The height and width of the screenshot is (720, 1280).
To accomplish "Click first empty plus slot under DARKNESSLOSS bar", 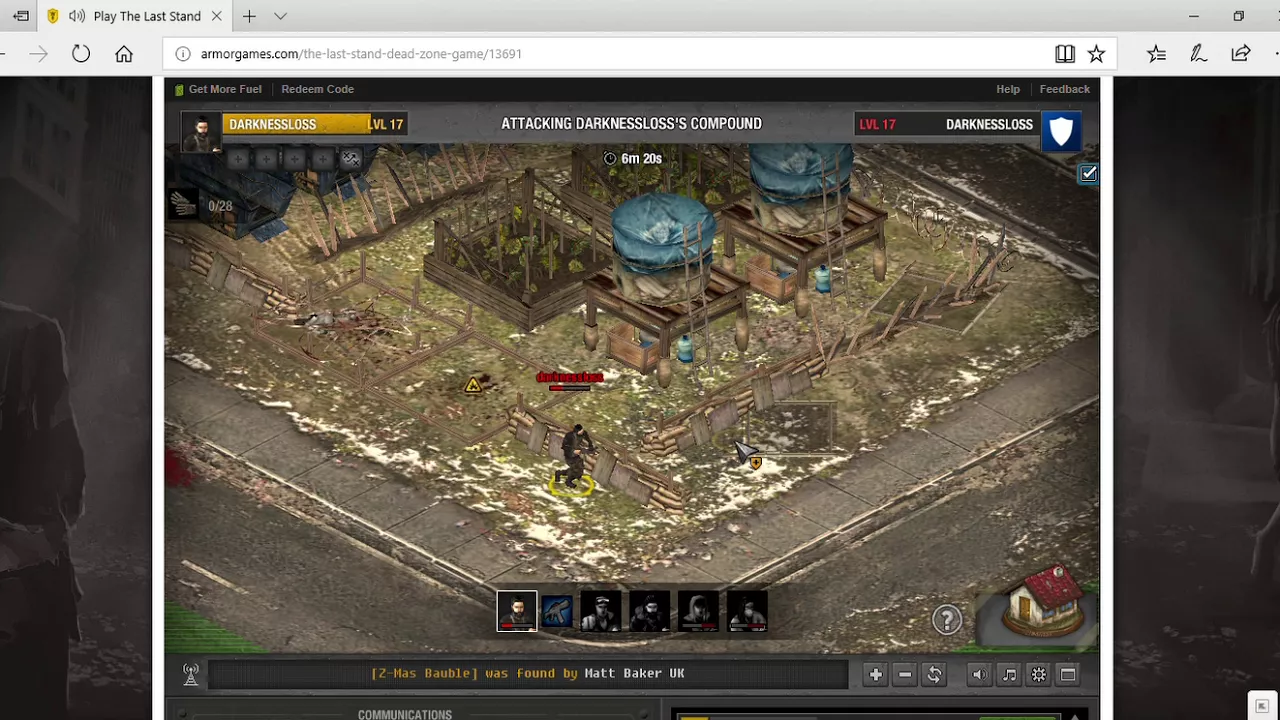I will coord(237,159).
